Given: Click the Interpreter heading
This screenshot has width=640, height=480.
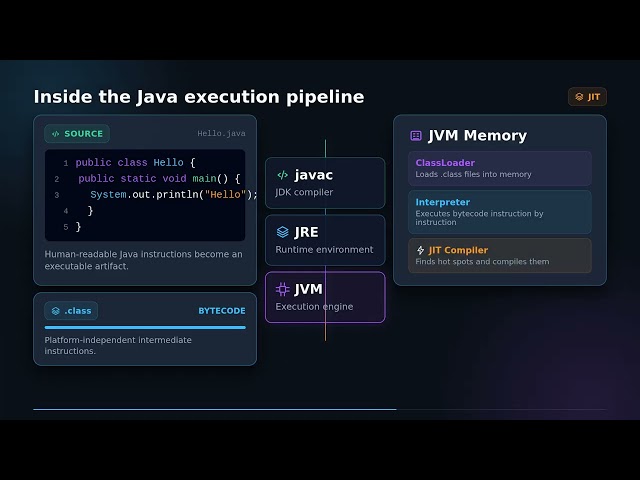Looking at the screenshot, I should pos(442,202).
